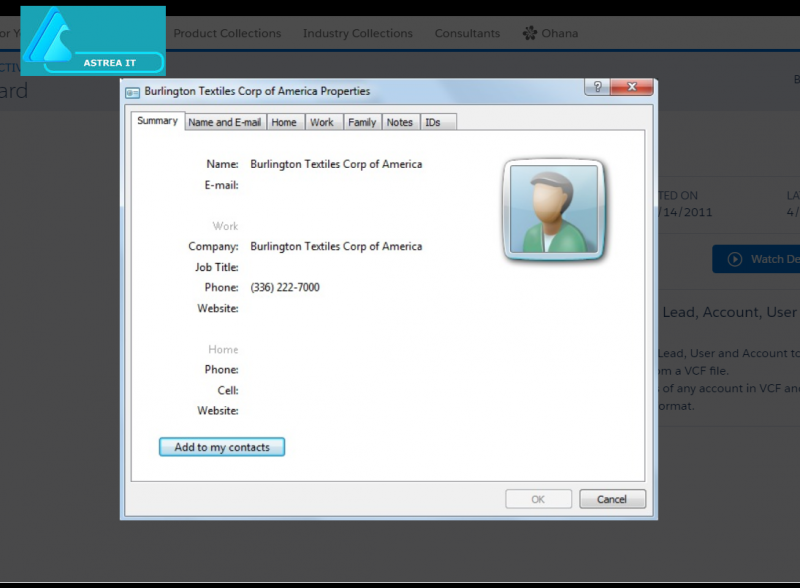800x588 pixels.
Task: Click the greyed OK button
Action: 538,499
